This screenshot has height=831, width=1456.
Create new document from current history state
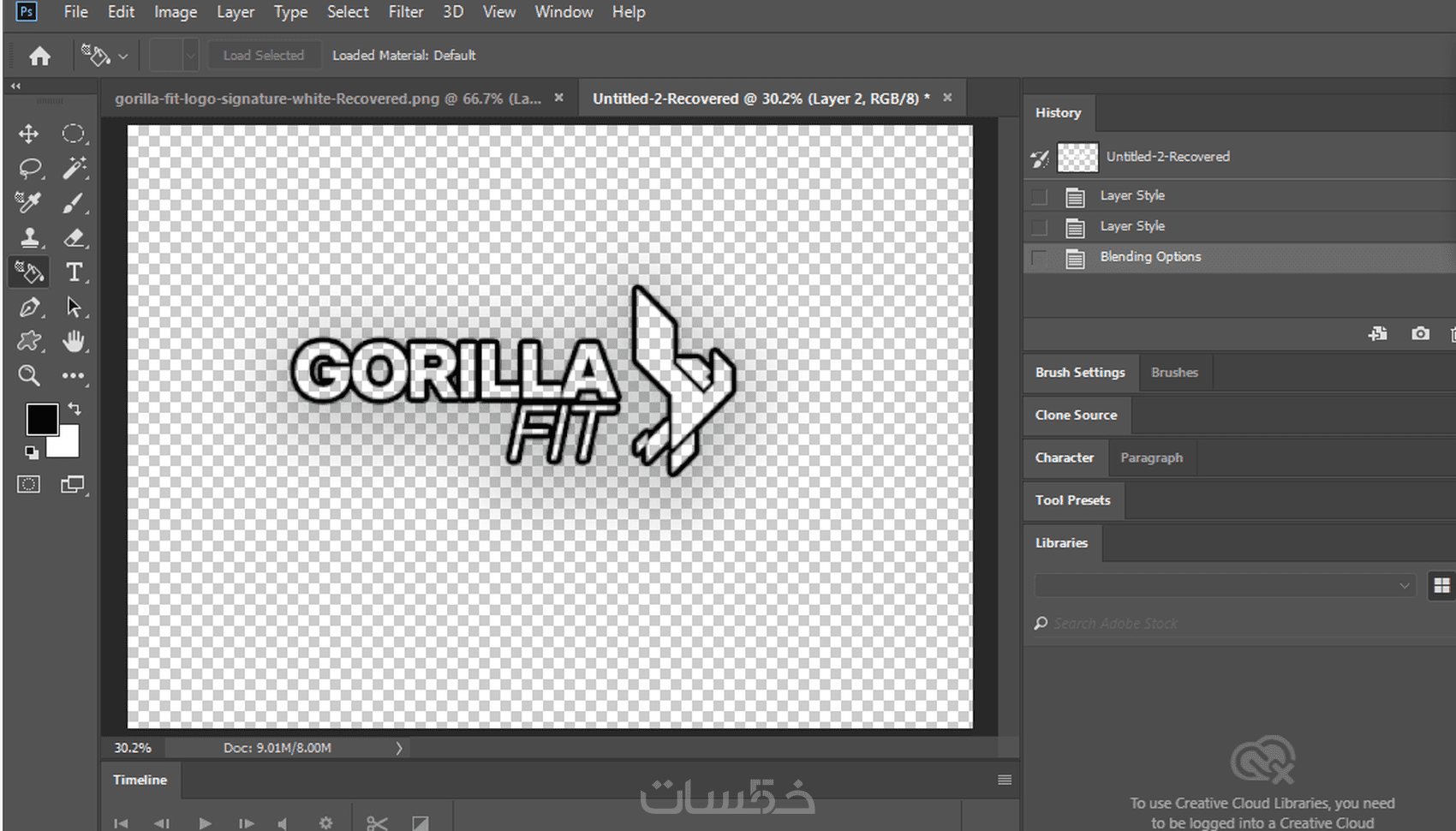[x=1378, y=334]
